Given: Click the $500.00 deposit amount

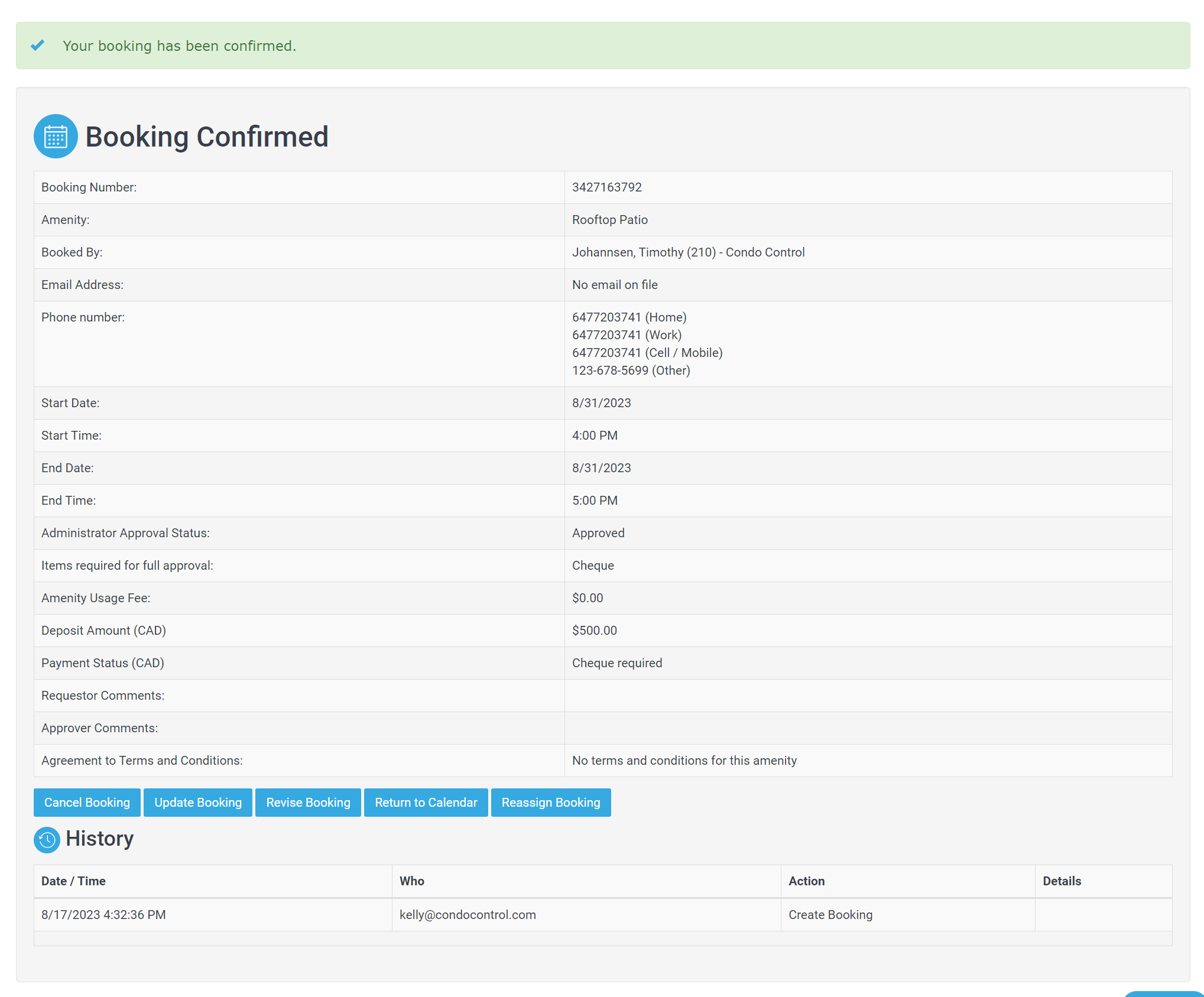Looking at the screenshot, I should click(594, 631).
